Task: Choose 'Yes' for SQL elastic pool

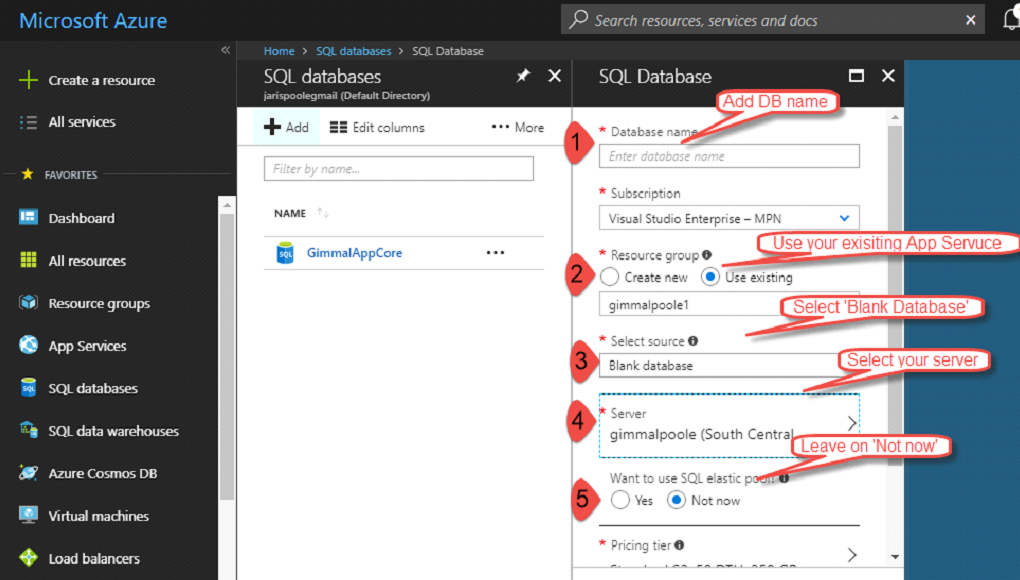Action: pos(620,500)
